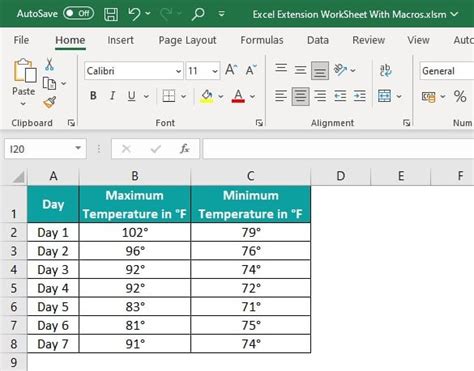Toggle Bold formatting
This screenshot has height=371, width=474.
[x=93, y=96]
